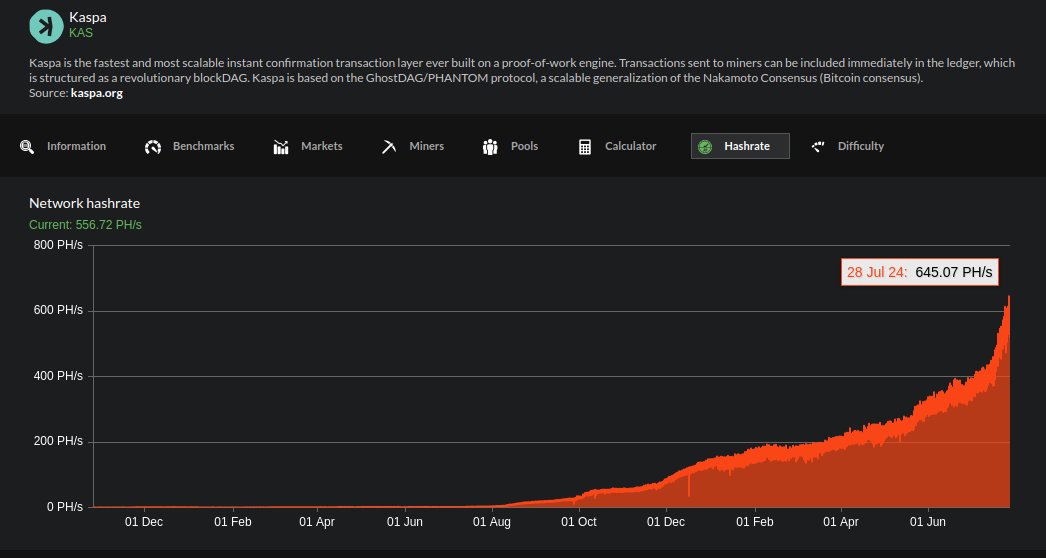Screen dimensions: 1046x558
Task: Click the 800 PH/s y-axis label
Action: coord(58,246)
